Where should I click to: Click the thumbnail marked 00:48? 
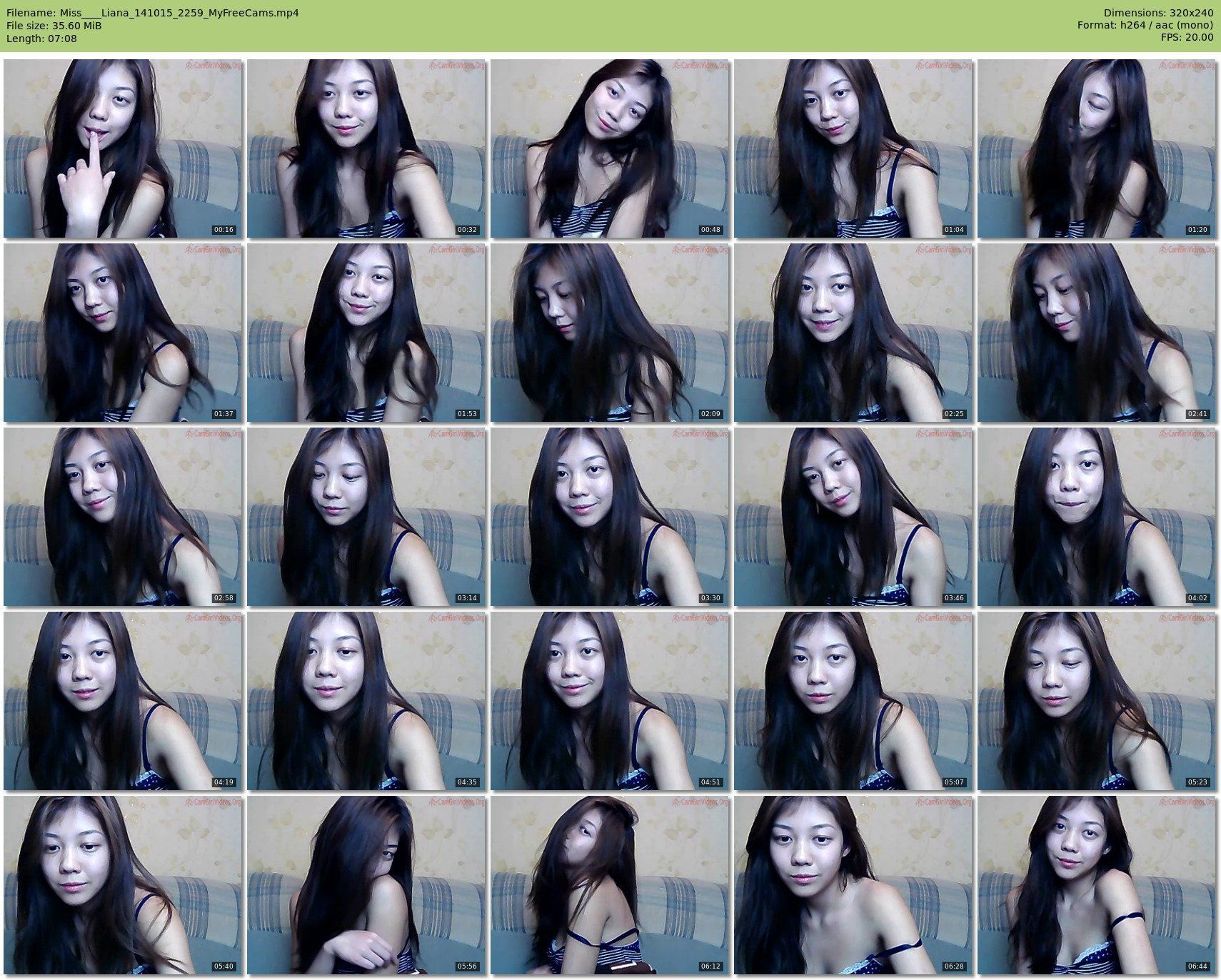(610, 148)
